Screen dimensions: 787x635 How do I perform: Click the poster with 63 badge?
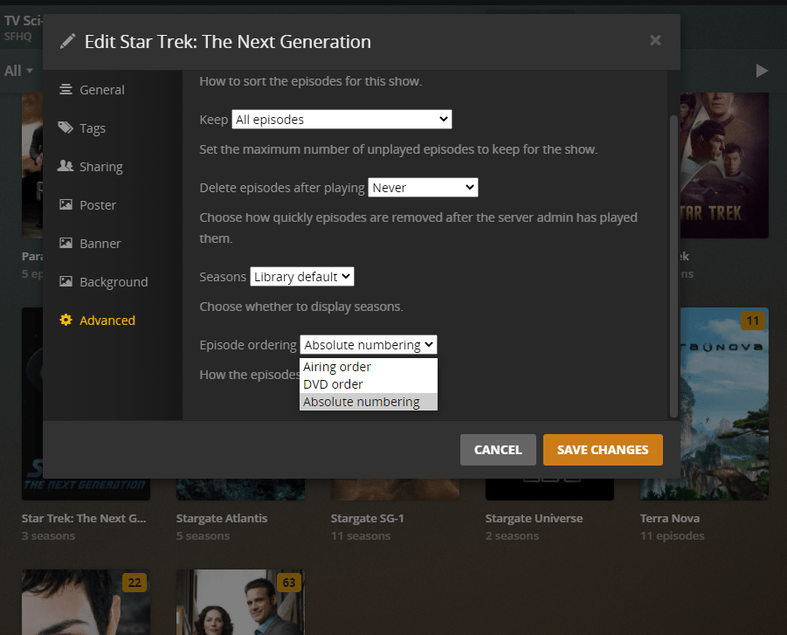tap(240, 602)
